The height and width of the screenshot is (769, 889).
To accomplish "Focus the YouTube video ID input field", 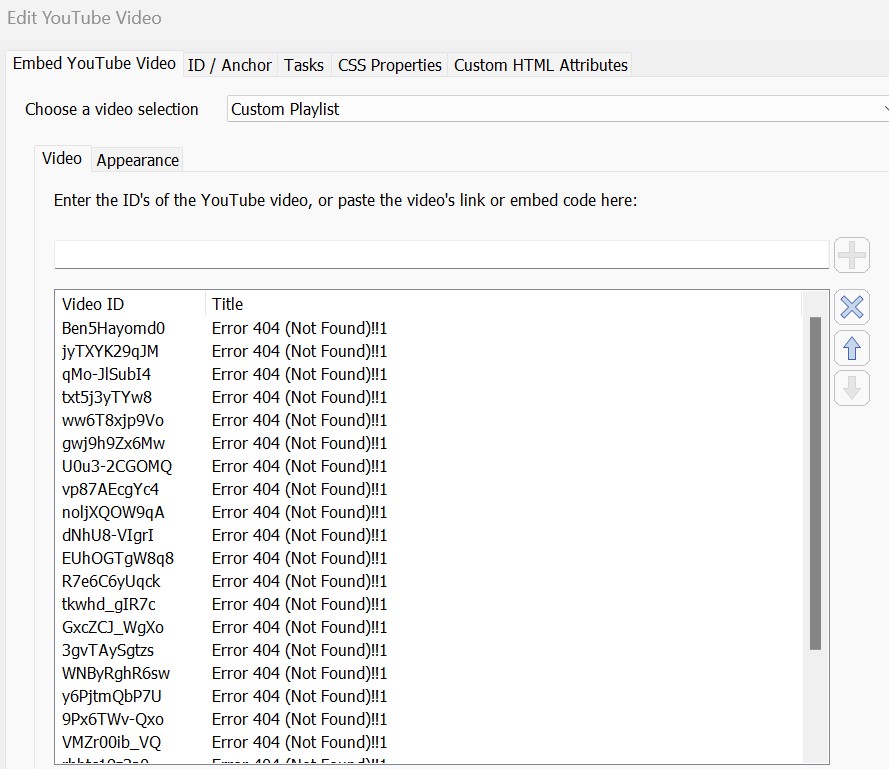I will point(442,255).
